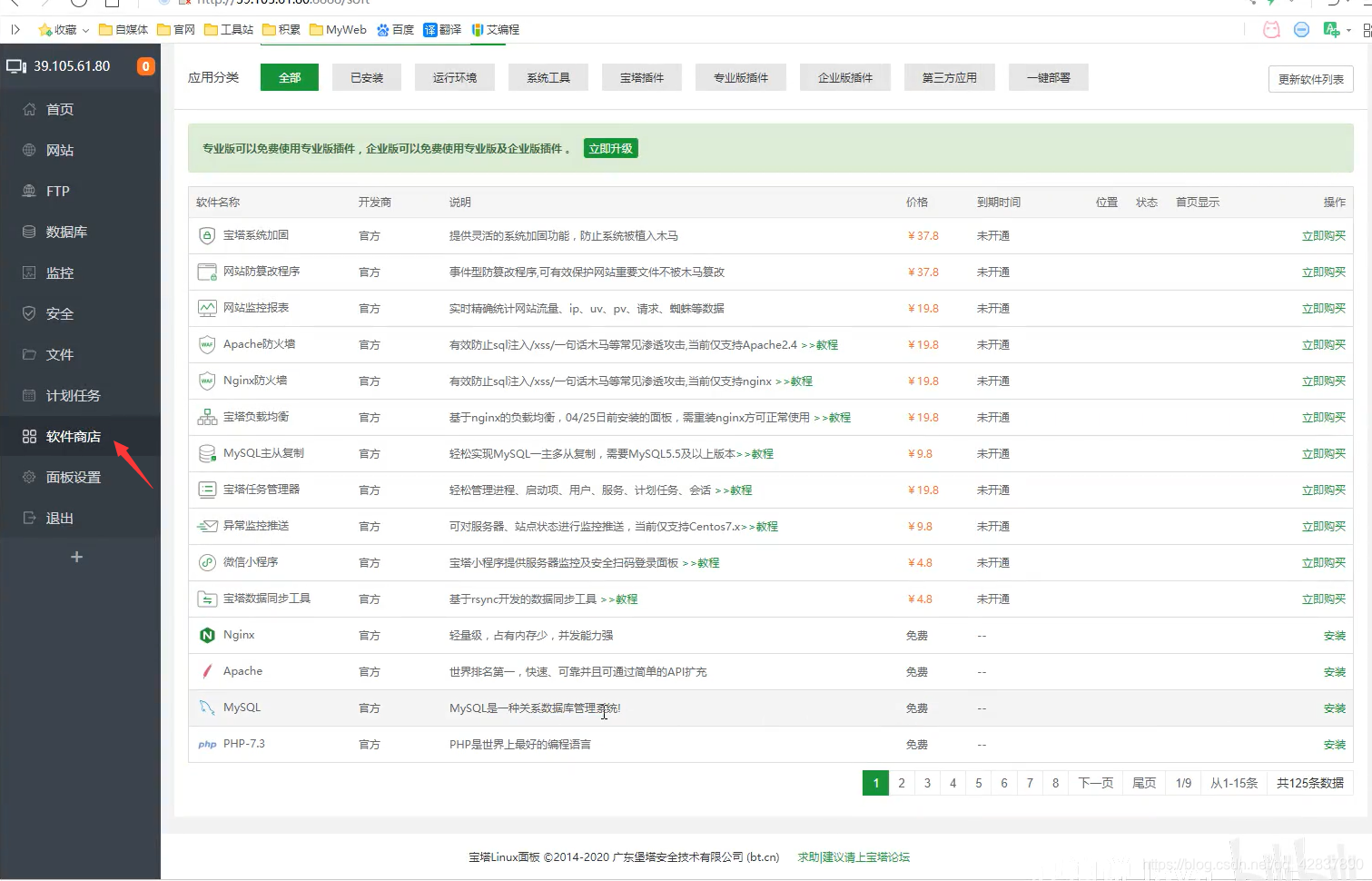Click the 更新软件列表 button
Viewport: 1372px width, 881px height.
(x=1311, y=79)
